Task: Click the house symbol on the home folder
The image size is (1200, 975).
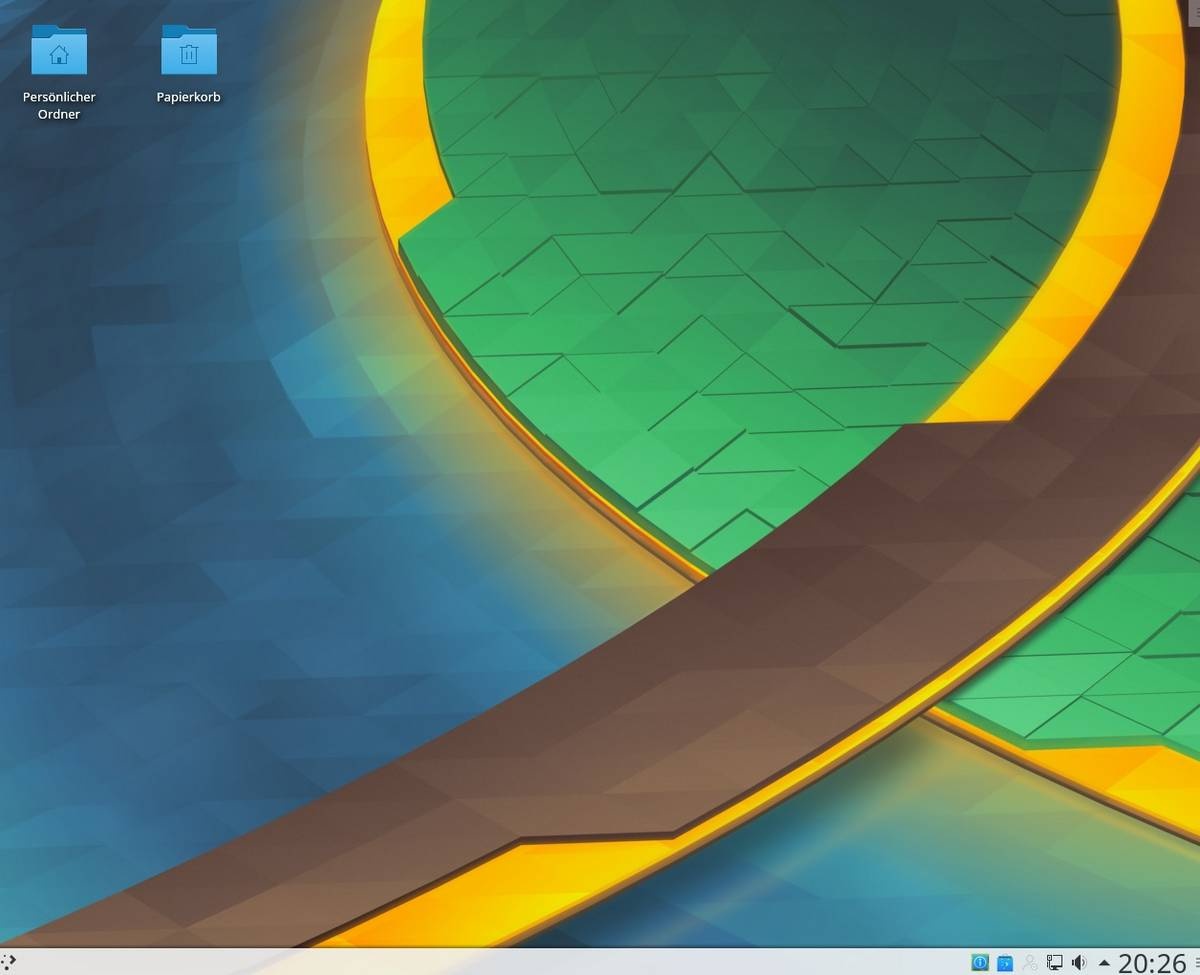Action: [59, 55]
